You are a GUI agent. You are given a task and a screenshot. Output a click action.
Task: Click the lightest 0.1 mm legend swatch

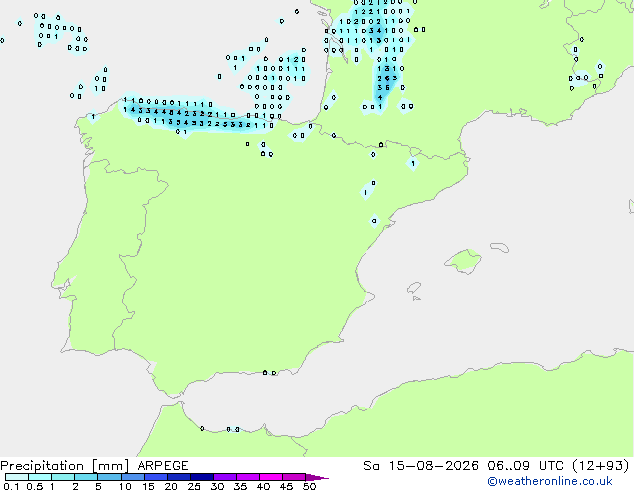17,477
